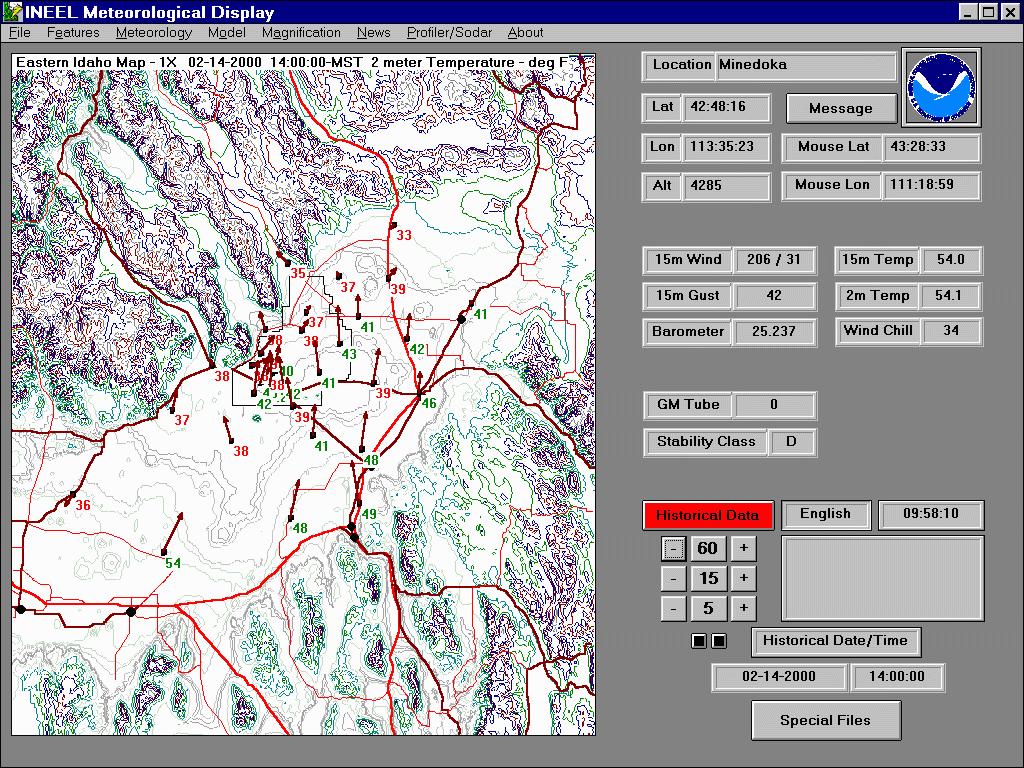Click the clock reading 09:58:10
The image size is (1024, 768).
point(931,514)
